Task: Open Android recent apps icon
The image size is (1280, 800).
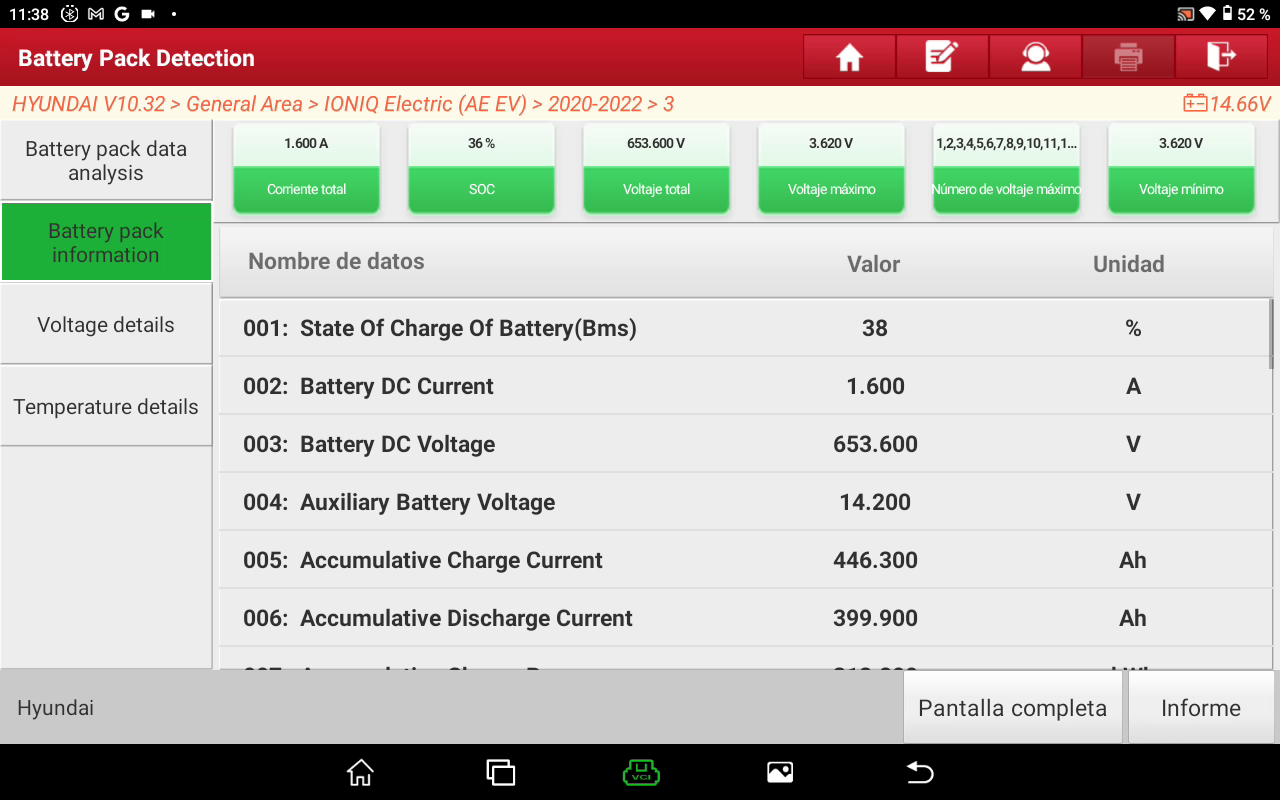Action: (500, 772)
